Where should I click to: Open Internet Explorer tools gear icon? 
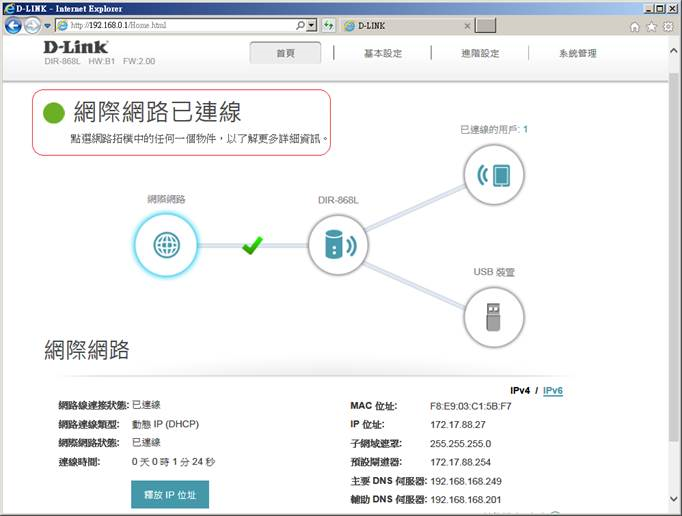[x=668, y=26]
